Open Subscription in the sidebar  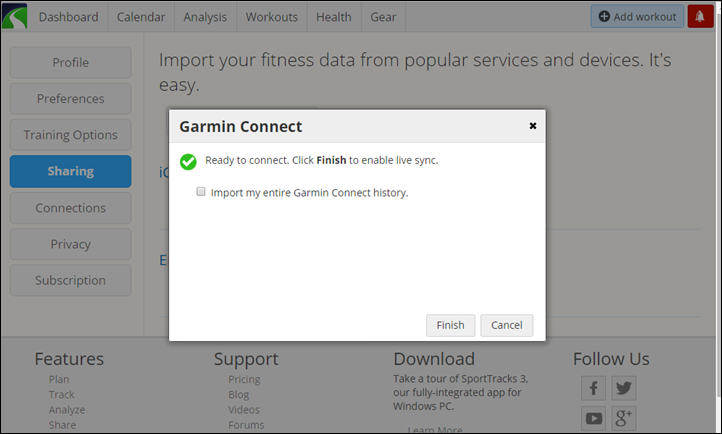click(x=70, y=280)
